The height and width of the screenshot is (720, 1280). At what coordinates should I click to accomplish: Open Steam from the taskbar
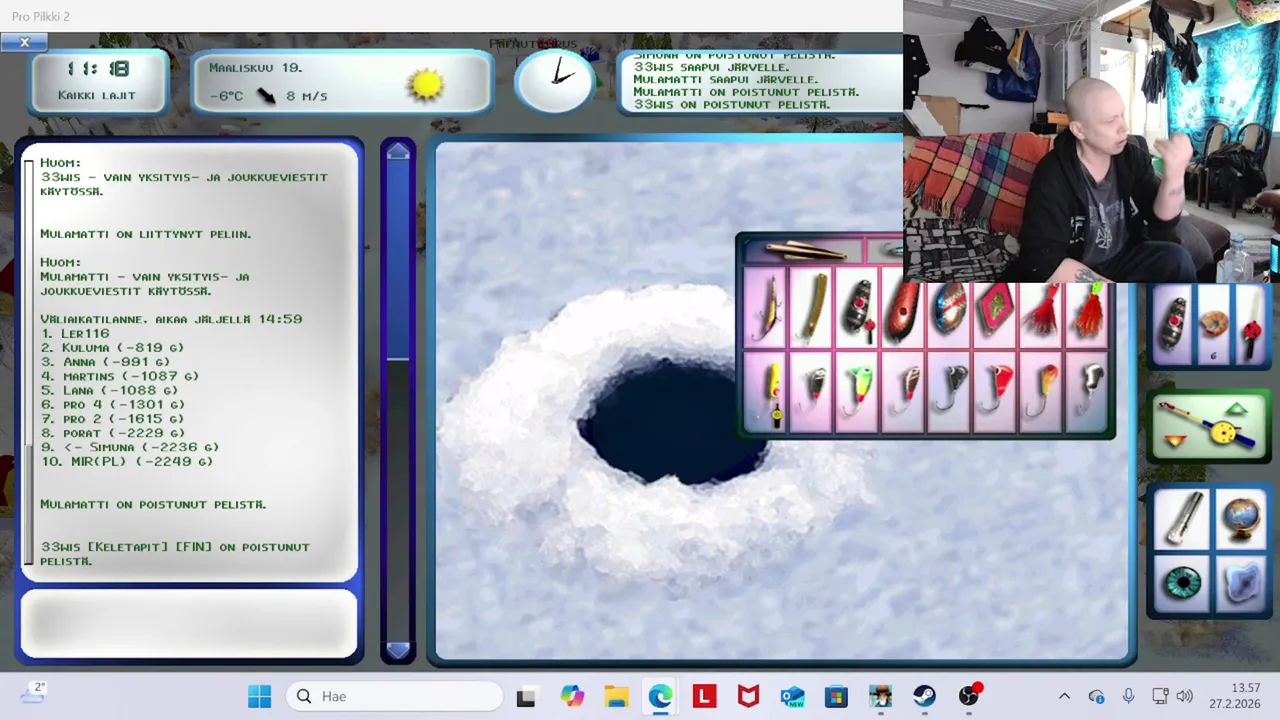coord(924,696)
